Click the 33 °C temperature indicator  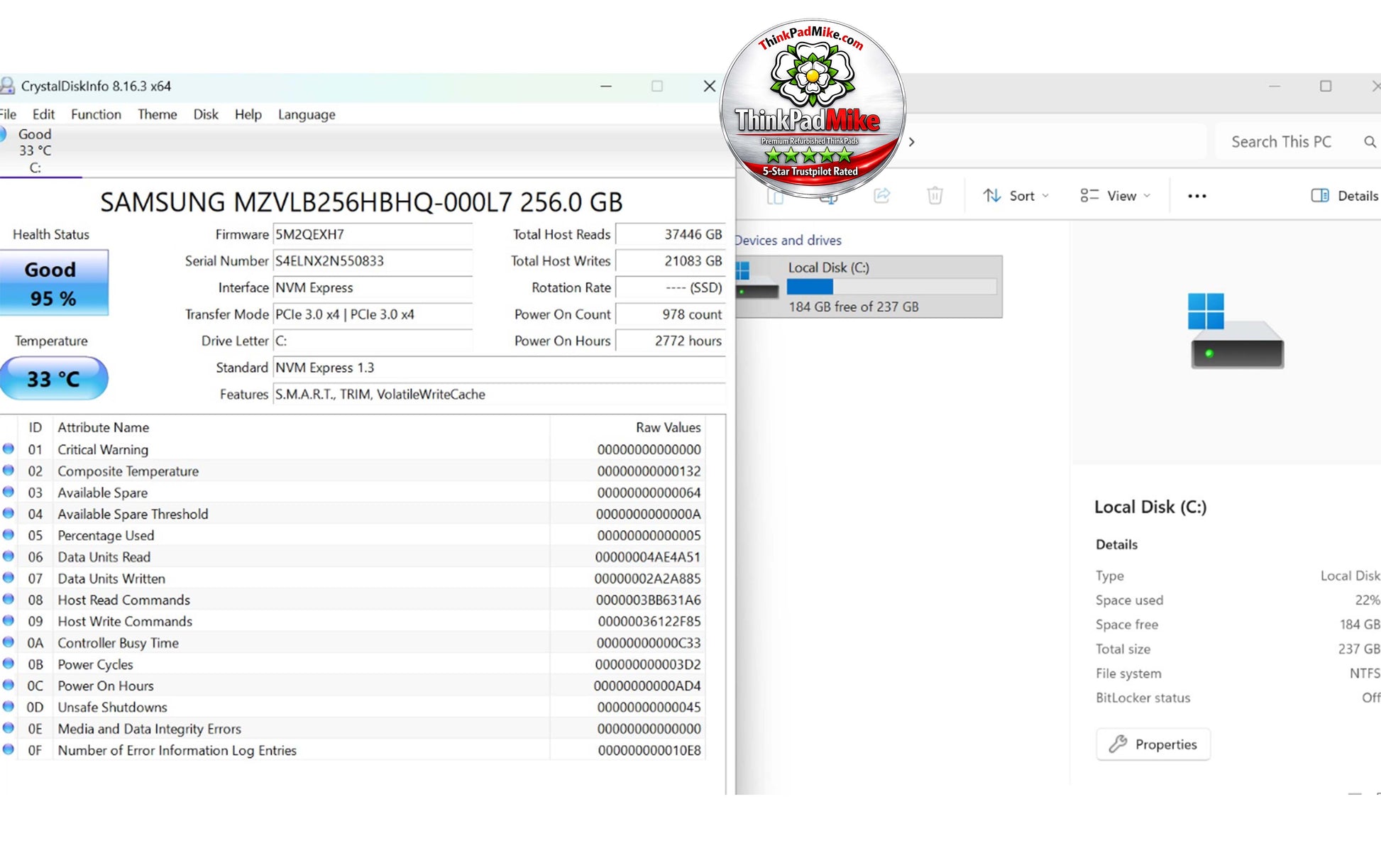point(54,378)
